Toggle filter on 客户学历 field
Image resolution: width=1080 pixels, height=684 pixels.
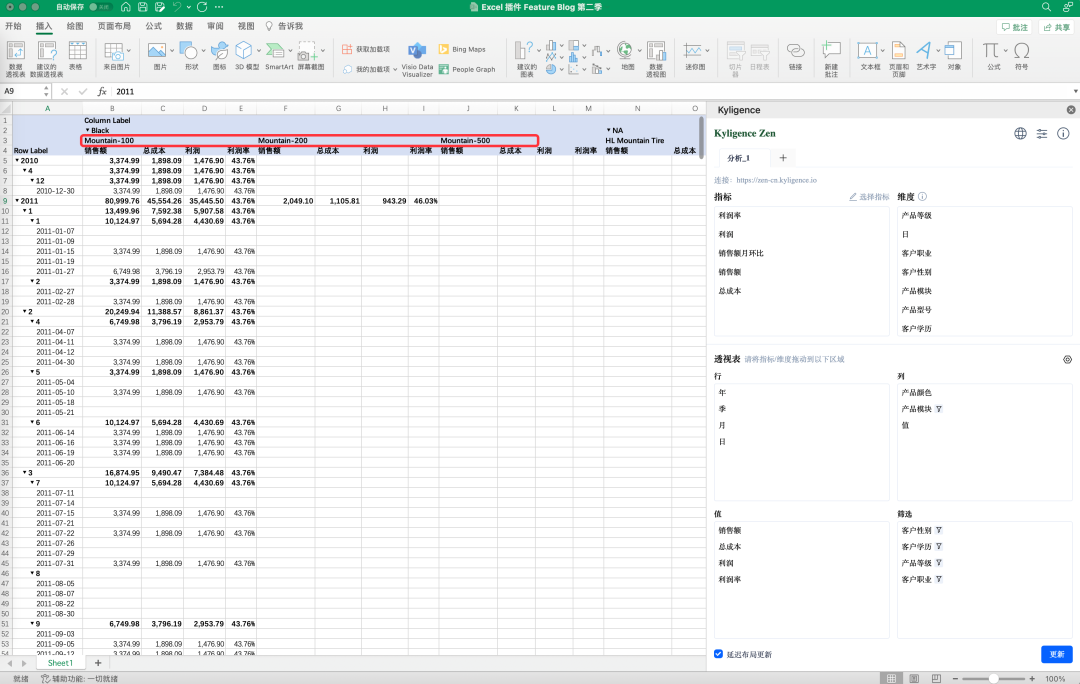coord(939,547)
